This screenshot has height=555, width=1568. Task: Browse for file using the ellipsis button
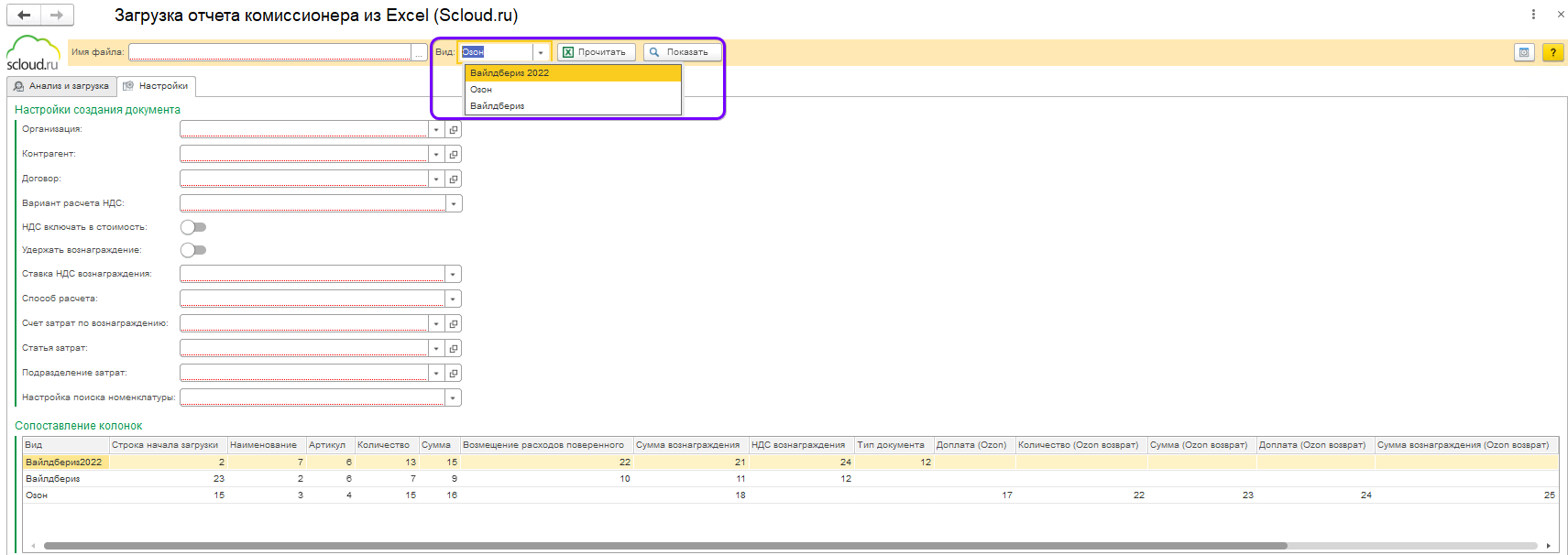click(x=419, y=52)
